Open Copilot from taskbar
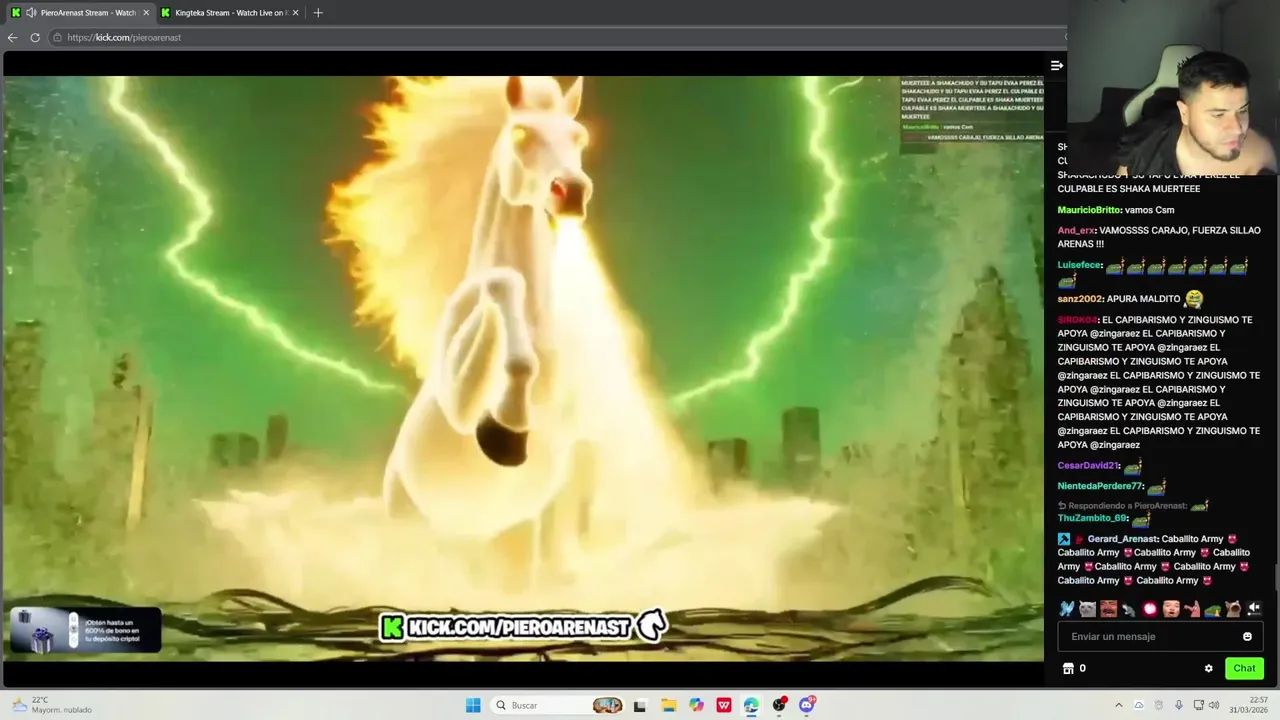Image resolution: width=1280 pixels, height=720 pixels. click(696, 705)
